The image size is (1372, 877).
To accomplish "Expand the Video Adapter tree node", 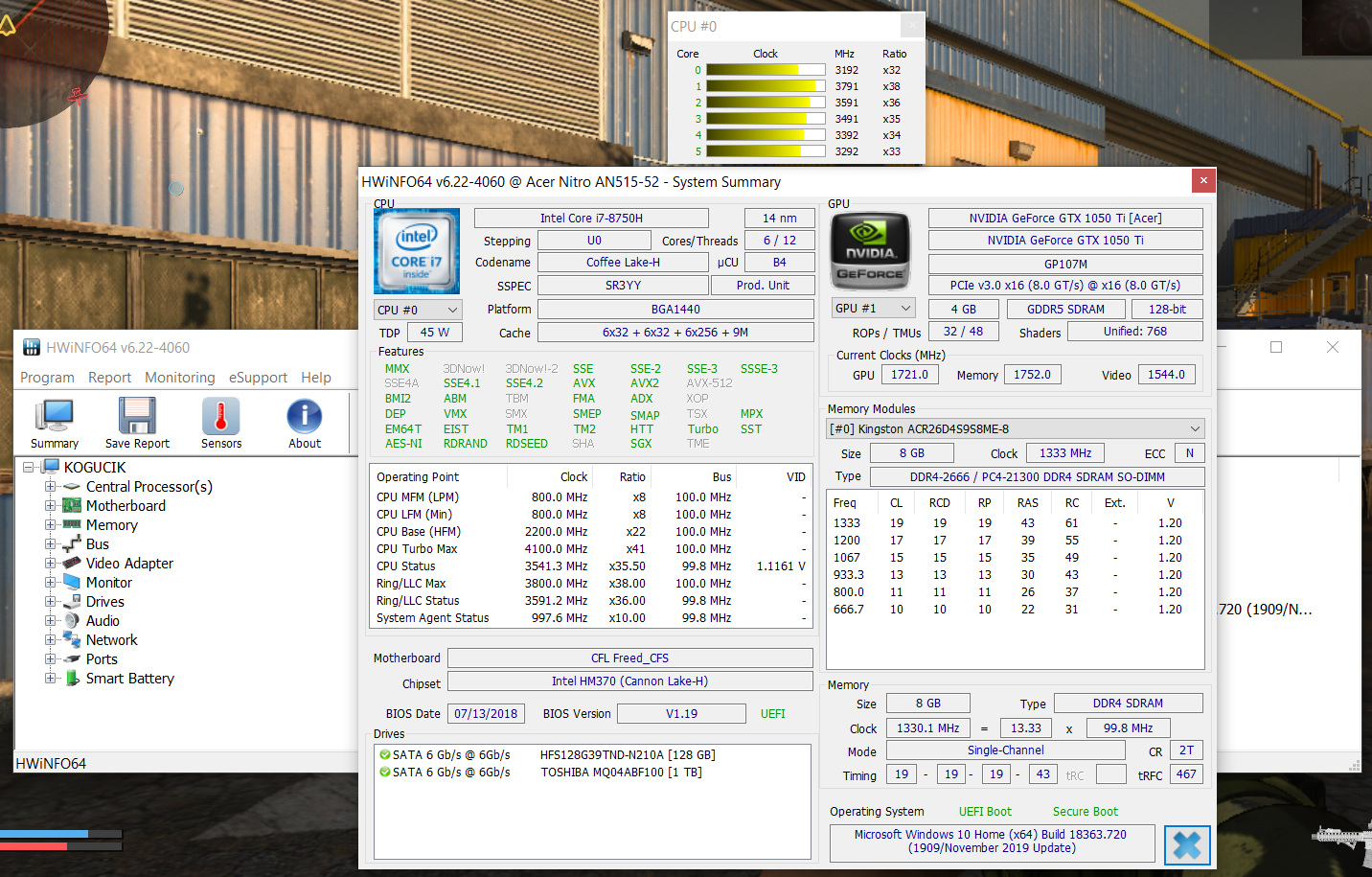I will (x=50, y=563).
